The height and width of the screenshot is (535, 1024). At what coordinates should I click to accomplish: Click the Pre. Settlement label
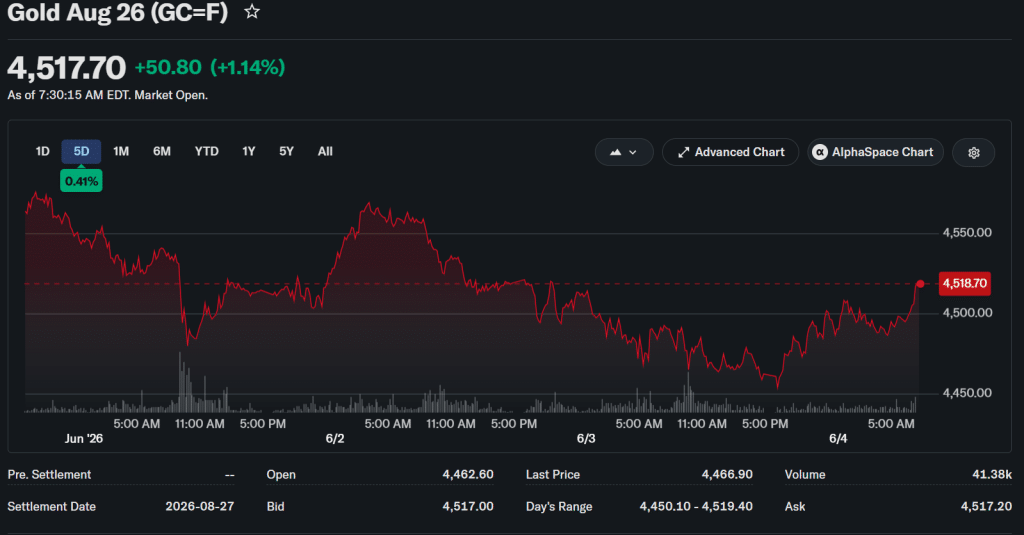point(49,475)
